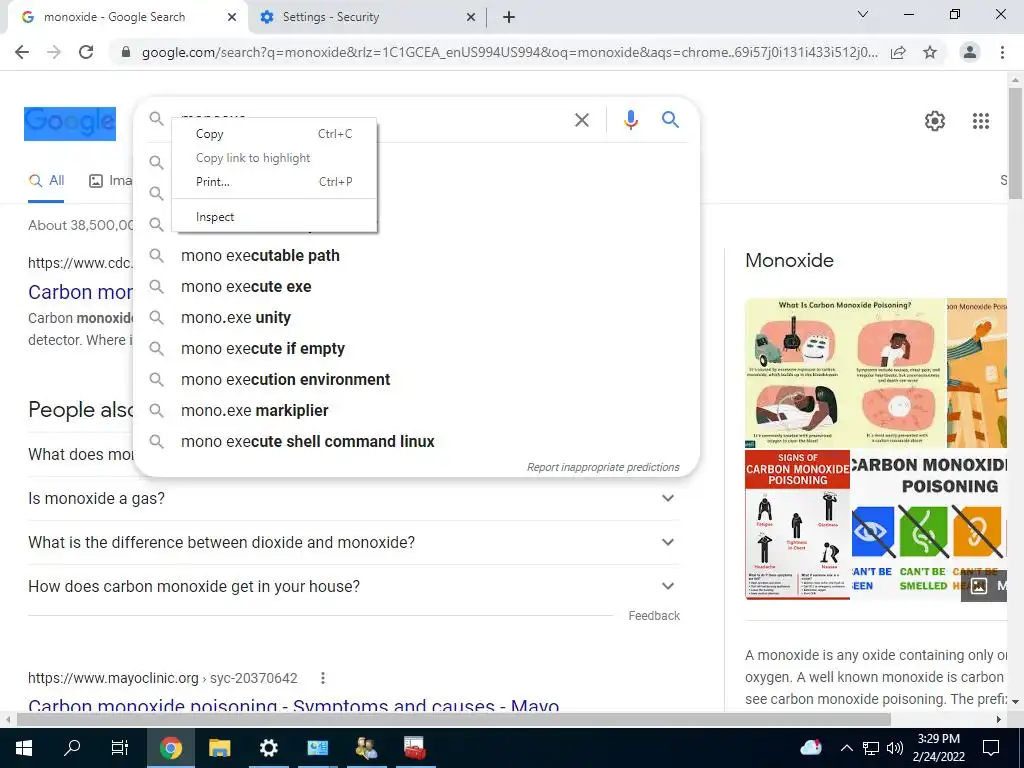
Task: Switch to Settings - Security tab
Action: click(x=366, y=18)
